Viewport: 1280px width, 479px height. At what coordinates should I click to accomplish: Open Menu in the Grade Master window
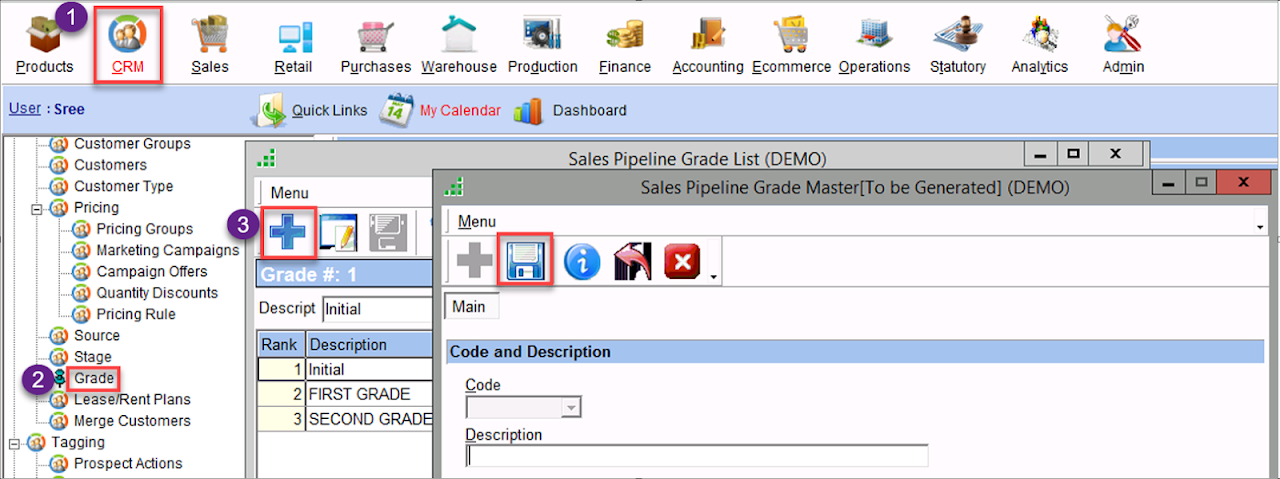tap(477, 221)
